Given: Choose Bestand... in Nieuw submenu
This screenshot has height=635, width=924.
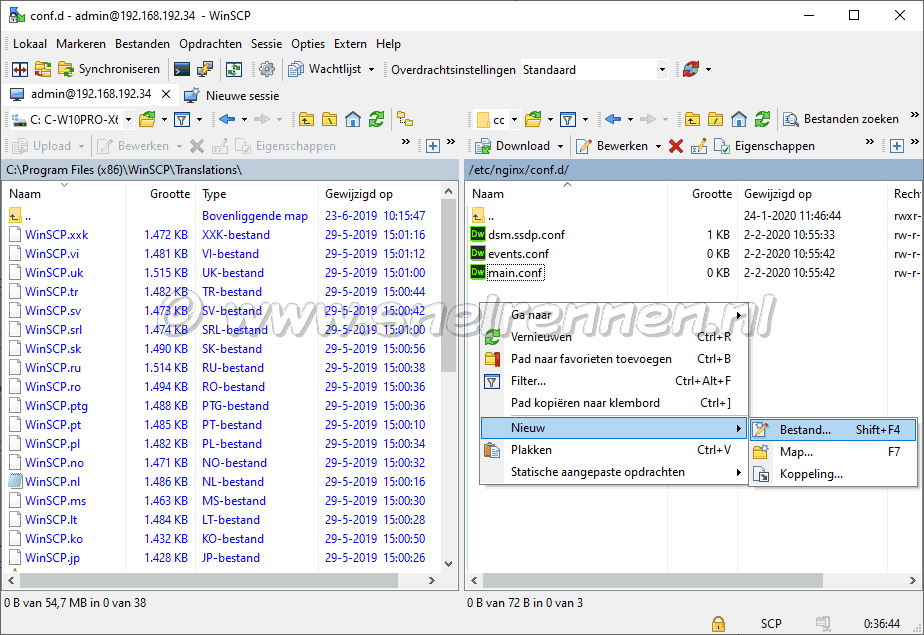Looking at the screenshot, I should click(833, 430).
